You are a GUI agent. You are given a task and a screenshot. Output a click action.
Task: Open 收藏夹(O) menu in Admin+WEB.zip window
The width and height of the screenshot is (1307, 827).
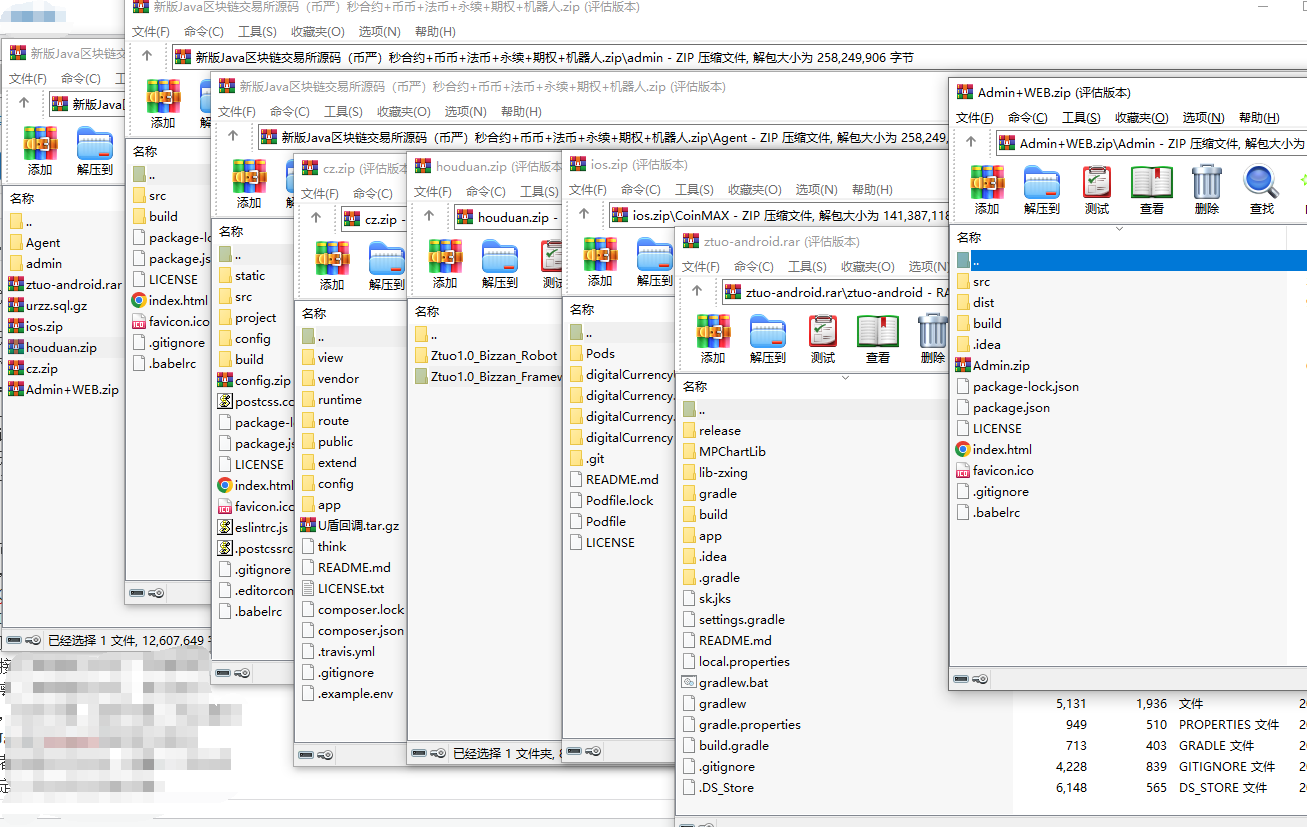point(1141,118)
